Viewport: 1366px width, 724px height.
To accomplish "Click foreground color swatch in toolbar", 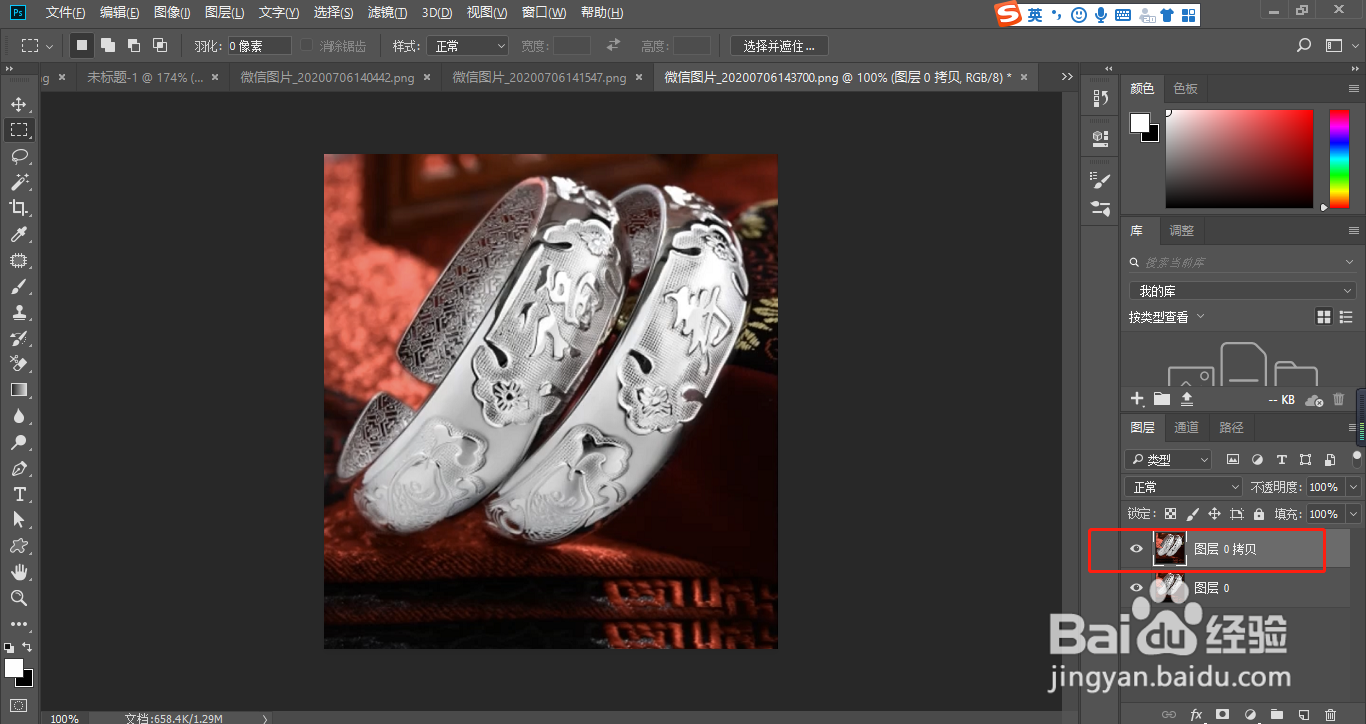I will coord(14,667).
